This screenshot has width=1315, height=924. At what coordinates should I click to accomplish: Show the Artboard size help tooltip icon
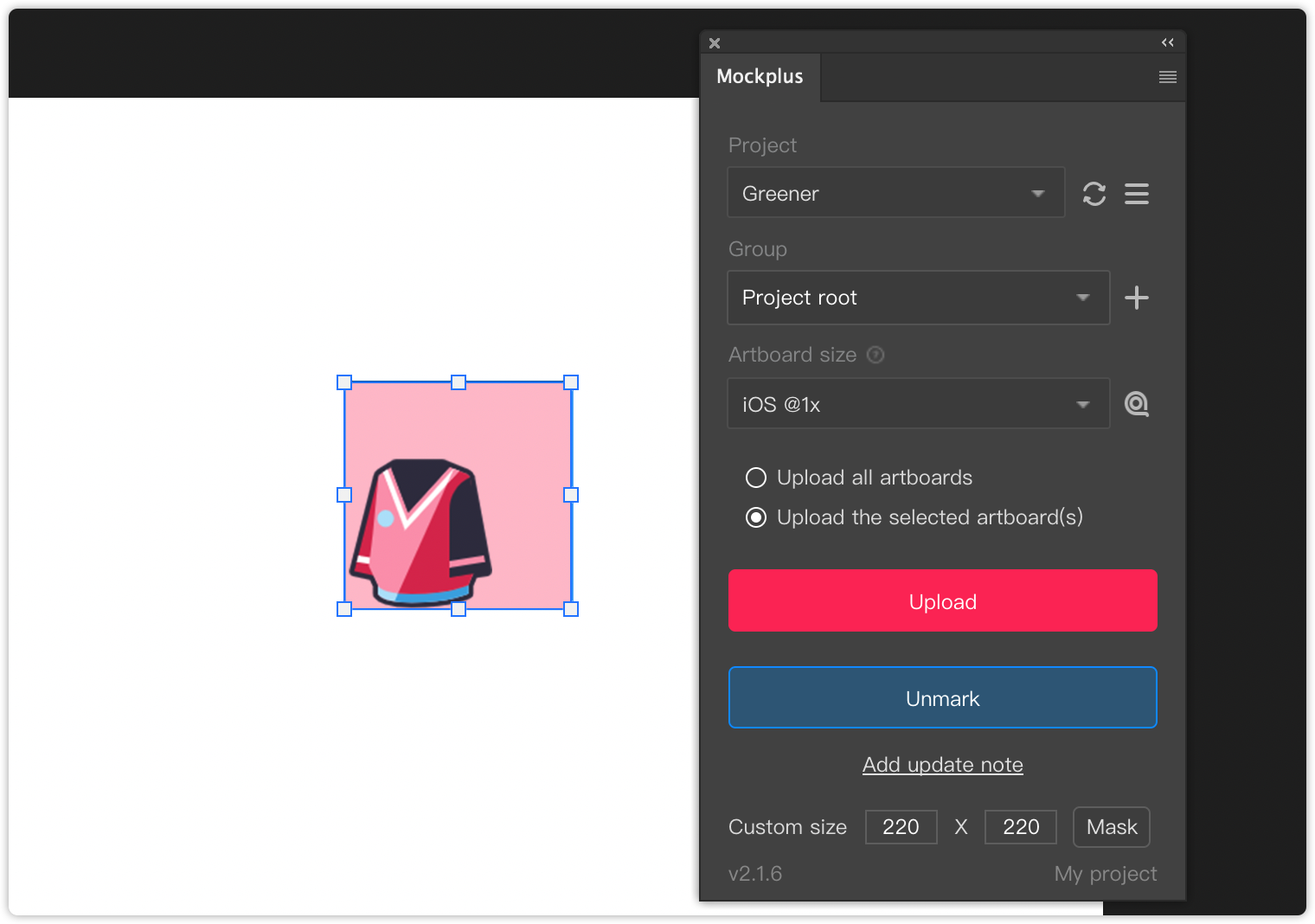[876, 355]
